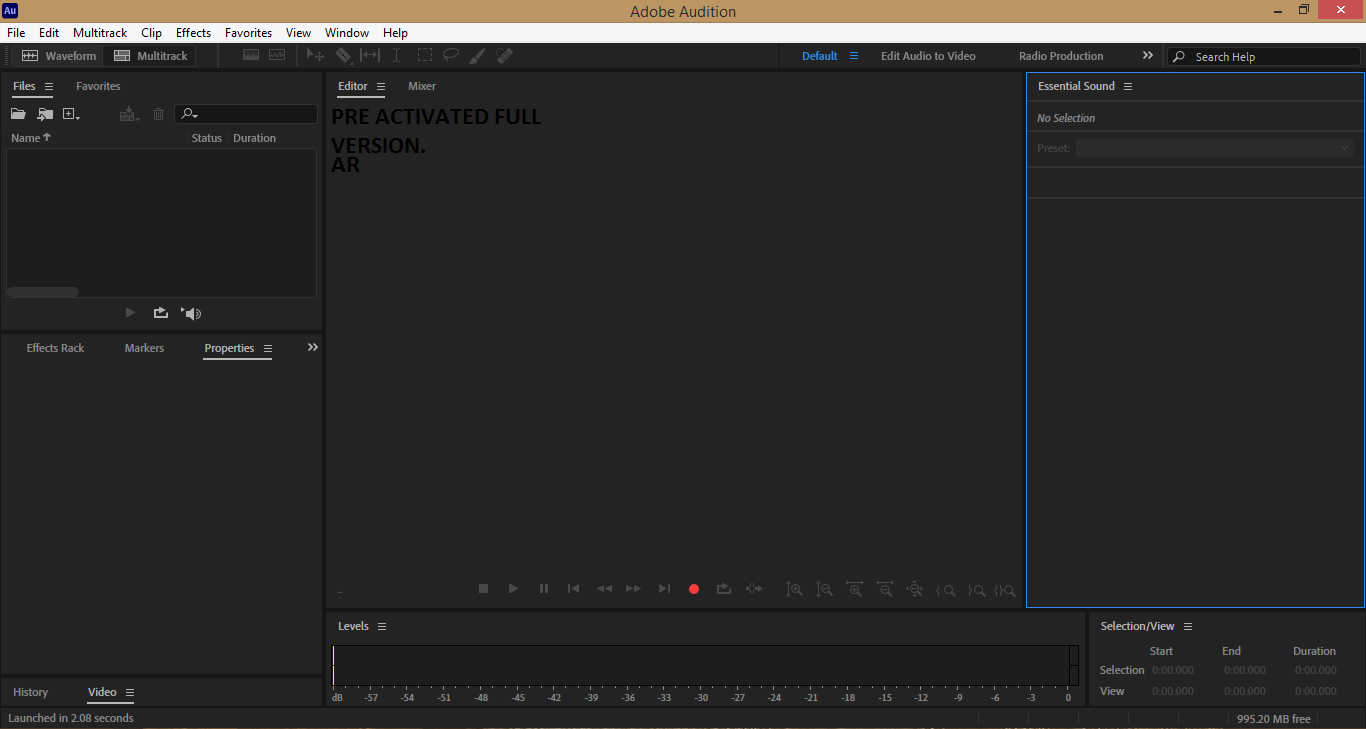Move playhead to next marker

[664, 589]
